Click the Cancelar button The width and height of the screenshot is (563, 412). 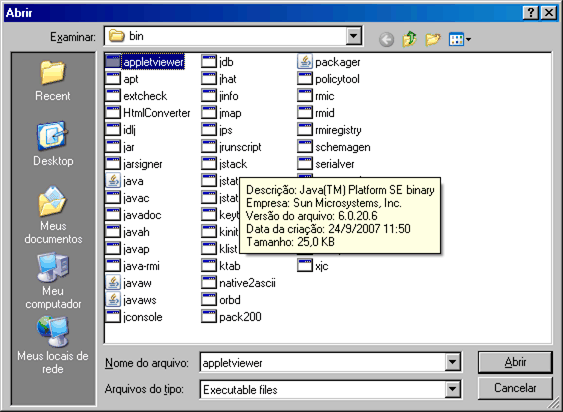point(515,388)
